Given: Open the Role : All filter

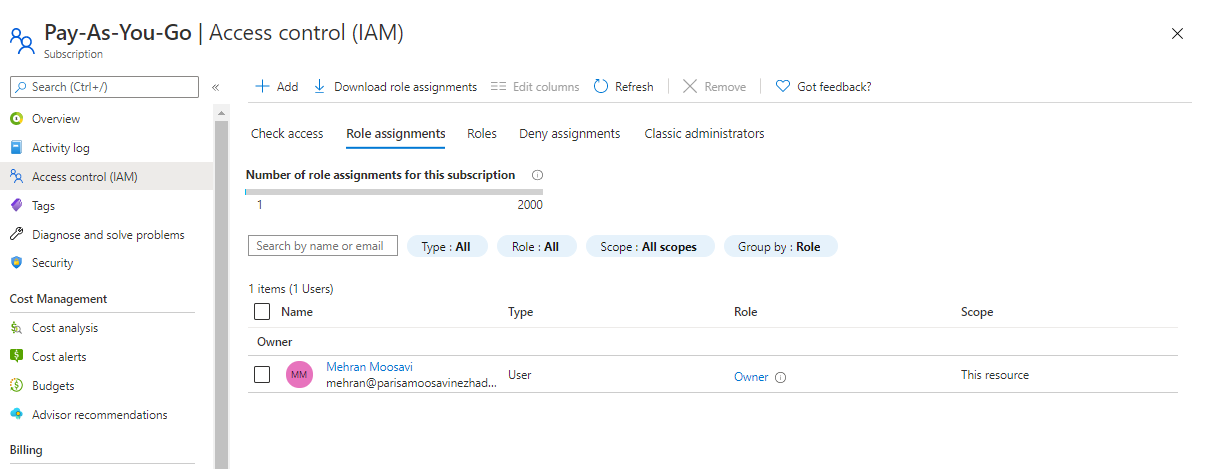Looking at the screenshot, I should coord(536,246).
